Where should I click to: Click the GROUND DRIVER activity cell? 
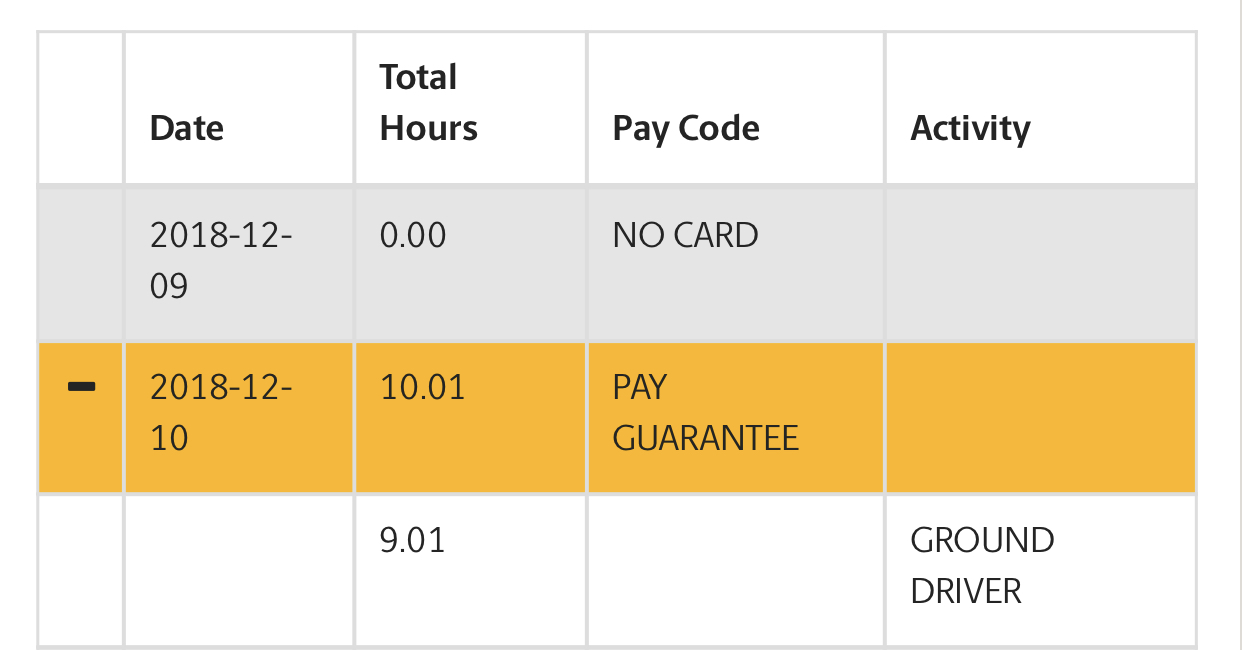[1041, 571]
